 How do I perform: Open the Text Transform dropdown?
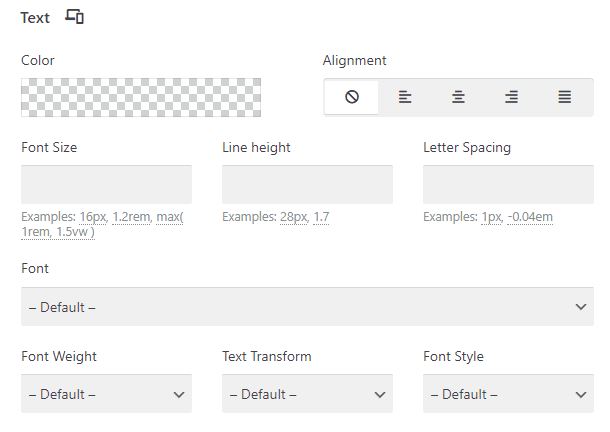[x=307, y=394]
